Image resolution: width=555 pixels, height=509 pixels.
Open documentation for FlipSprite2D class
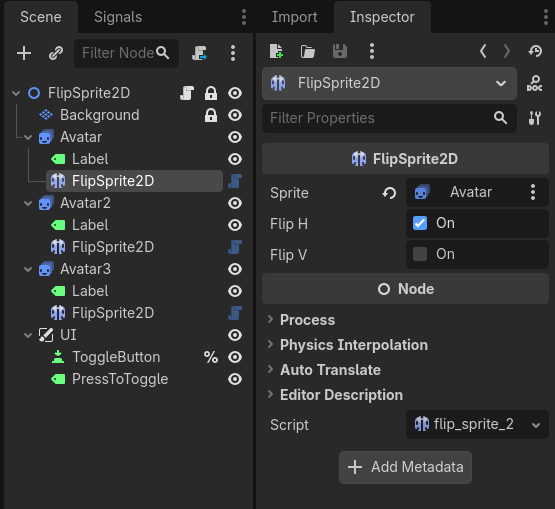pyautogui.click(x=534, y=83)
